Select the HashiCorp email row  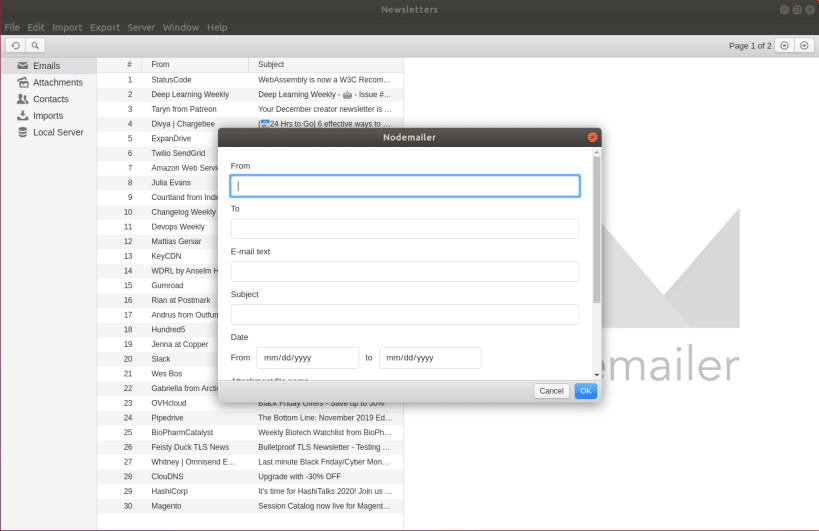(250, 491)
